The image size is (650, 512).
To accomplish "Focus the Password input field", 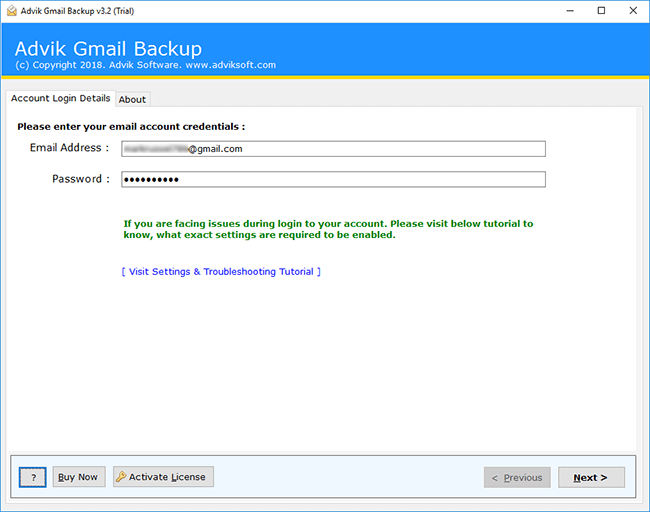I will coord(333,180).
